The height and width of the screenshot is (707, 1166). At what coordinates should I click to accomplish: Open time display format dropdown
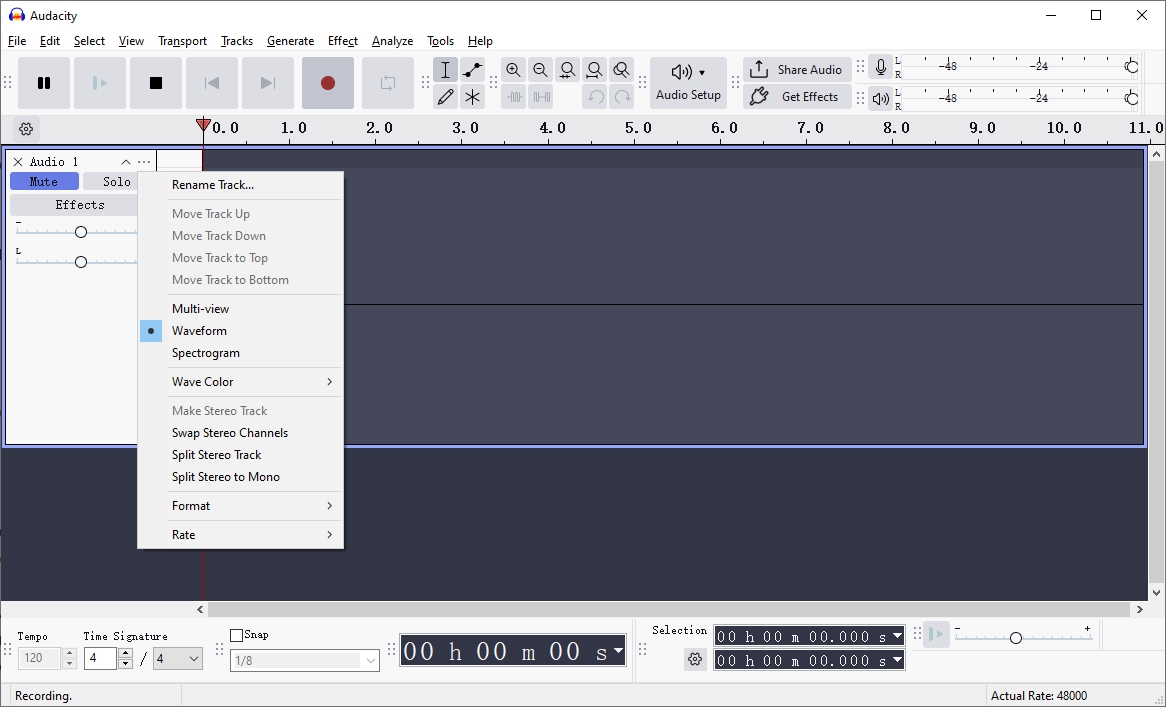[x=618, y=651]
